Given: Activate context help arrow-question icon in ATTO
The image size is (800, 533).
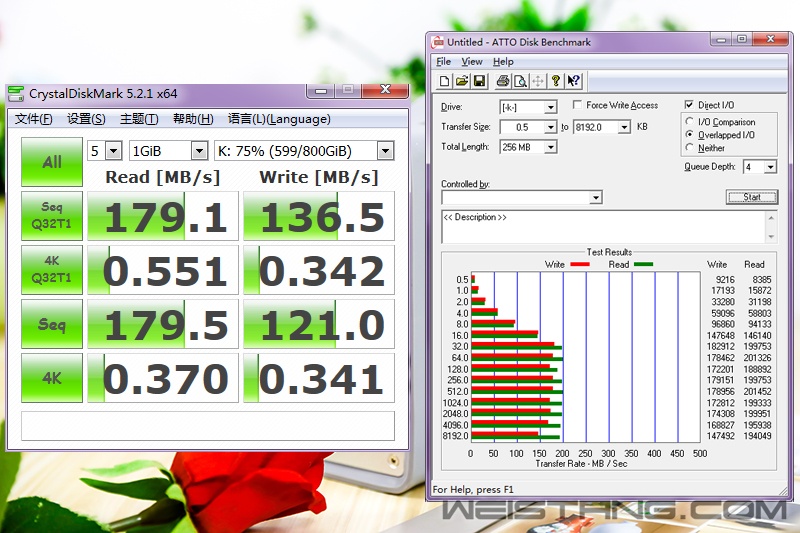Looking at the screenshot, I should pos(573,81).
